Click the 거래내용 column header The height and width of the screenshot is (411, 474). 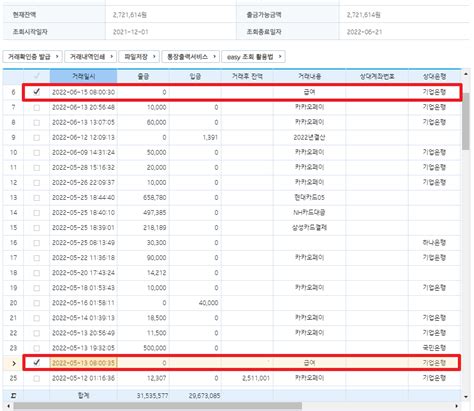309,76
